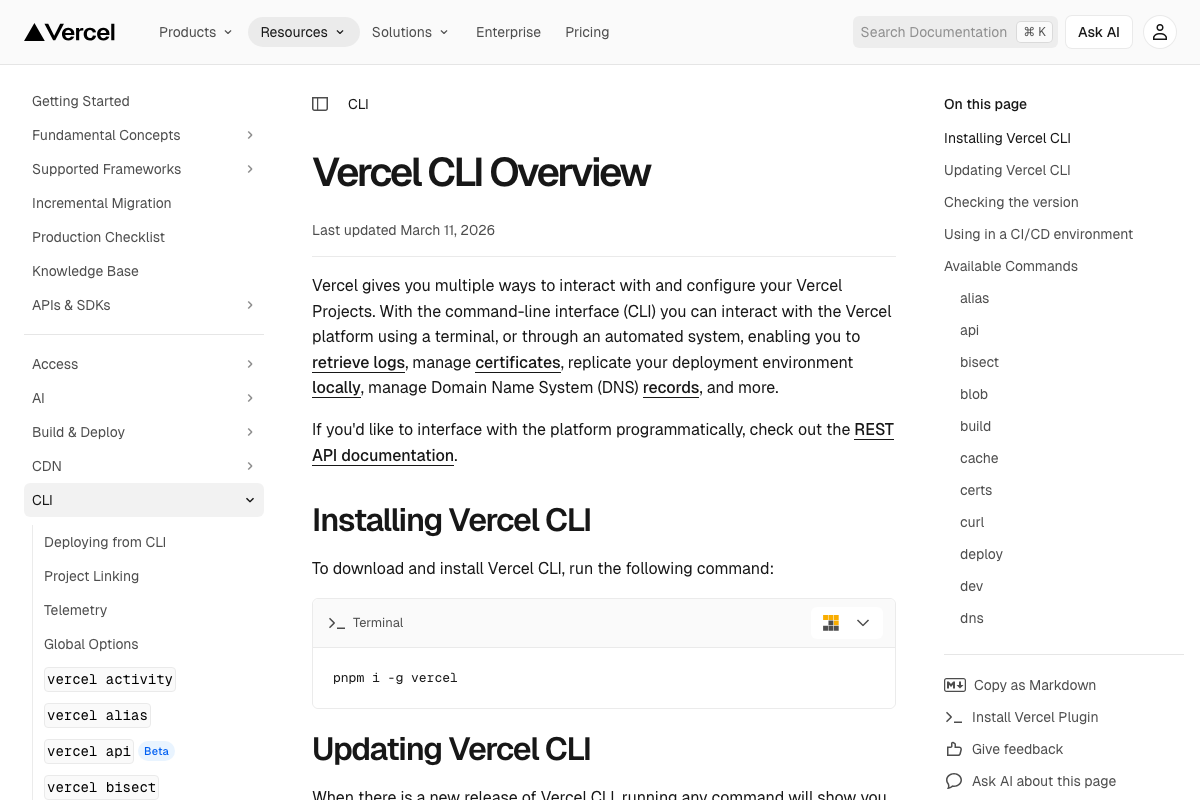The width and height of the screenshot is (1200, 800).
Task: Open vercel alias command page
Action: click(x=97, y=715)
